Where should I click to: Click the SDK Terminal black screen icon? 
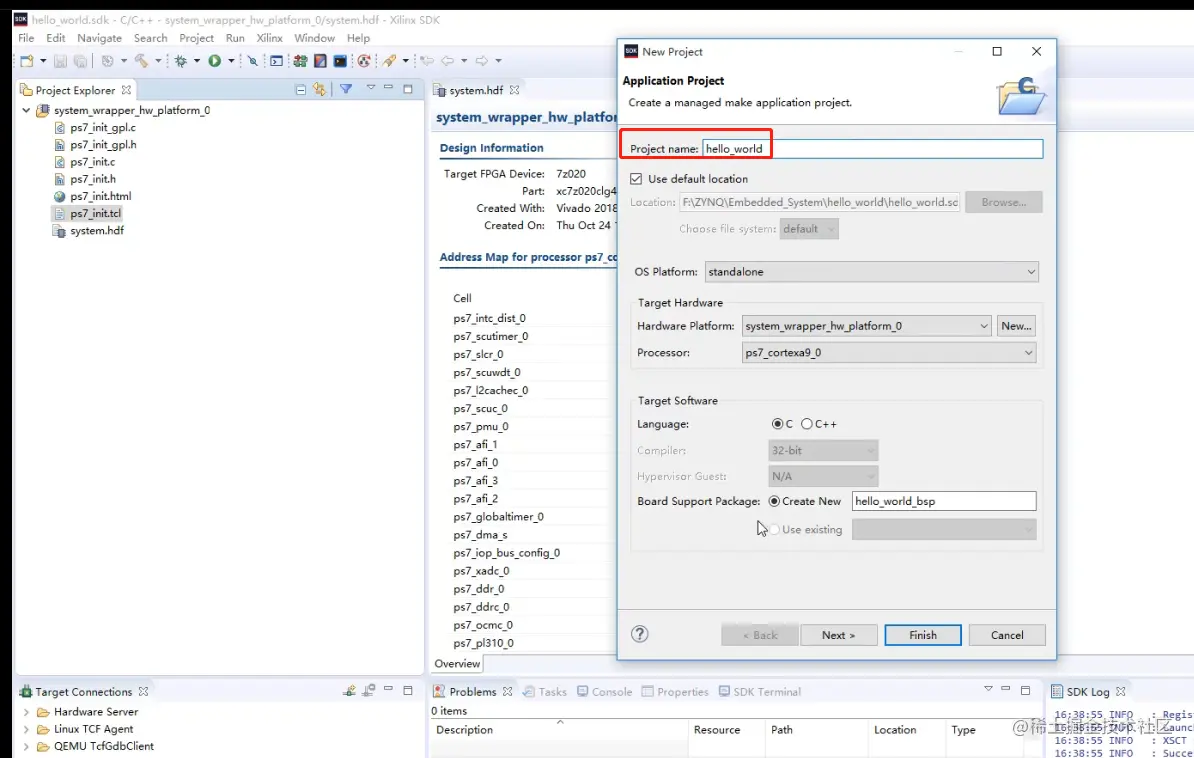(340, 61)
